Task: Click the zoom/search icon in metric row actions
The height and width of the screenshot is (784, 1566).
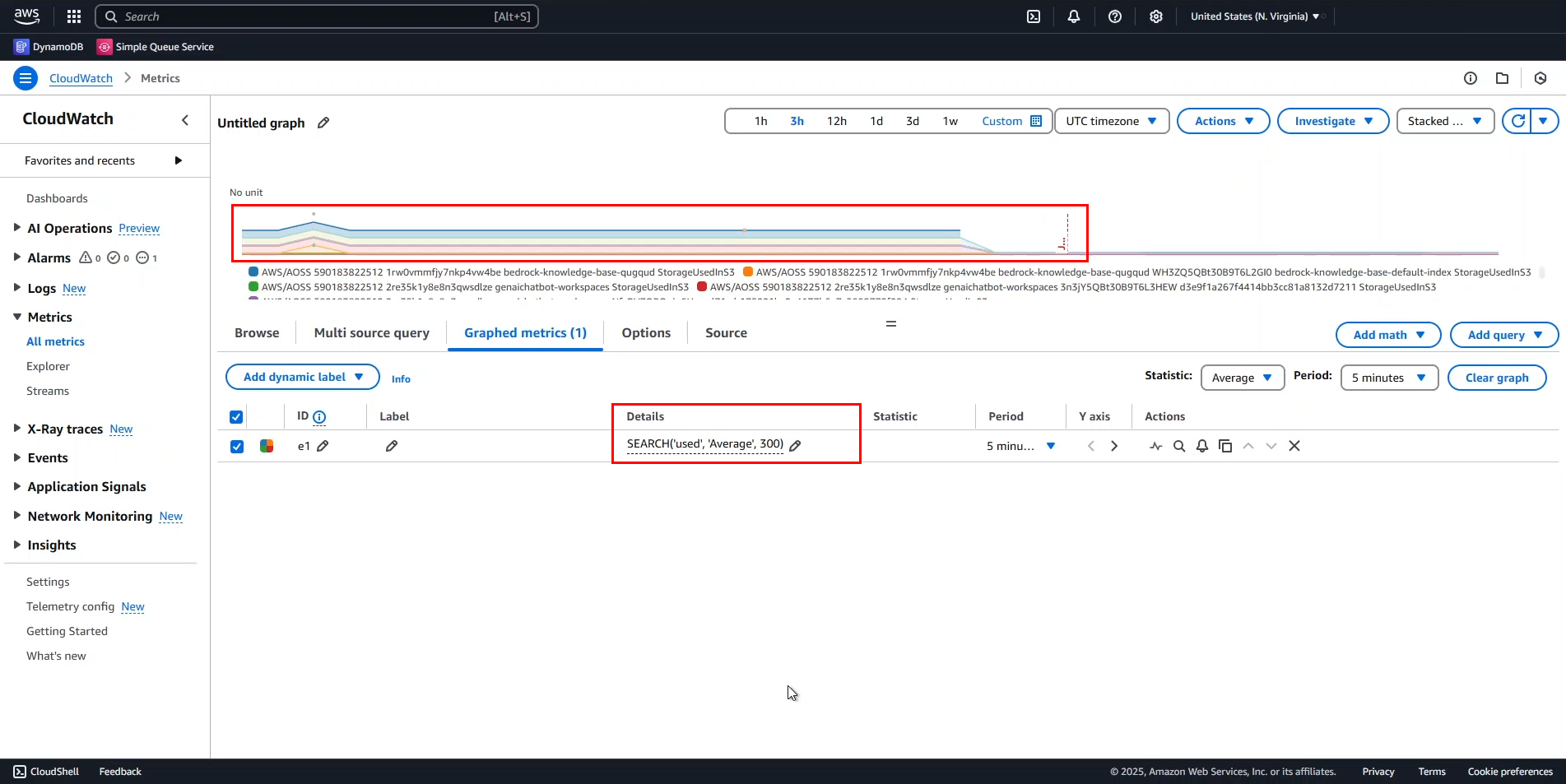Action: click(1178, 445)
